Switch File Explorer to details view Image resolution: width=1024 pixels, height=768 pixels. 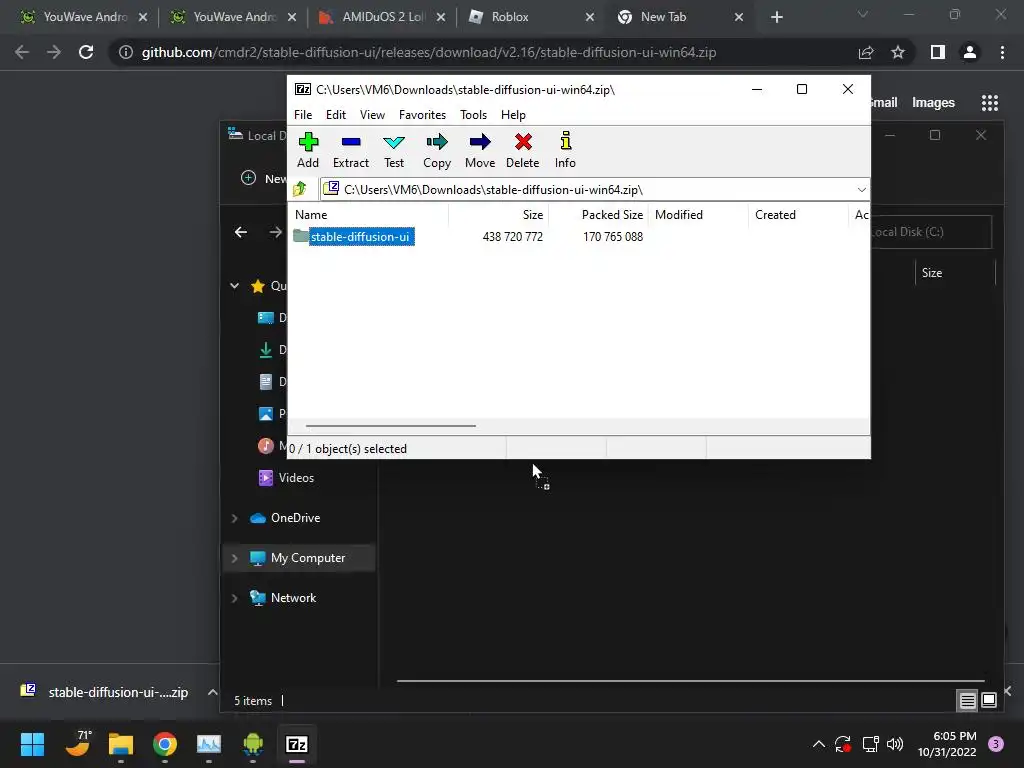[967, 701]
